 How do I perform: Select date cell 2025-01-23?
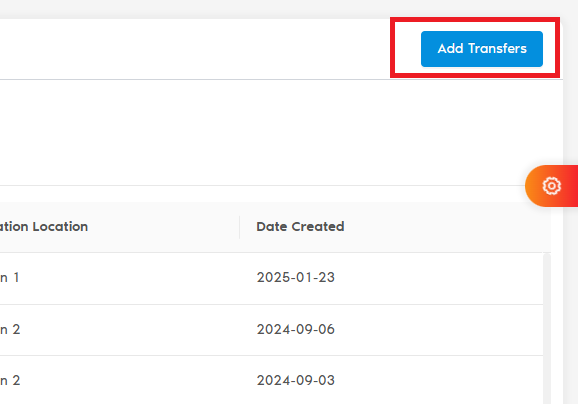pyautogui.click(x=296, y=277)
